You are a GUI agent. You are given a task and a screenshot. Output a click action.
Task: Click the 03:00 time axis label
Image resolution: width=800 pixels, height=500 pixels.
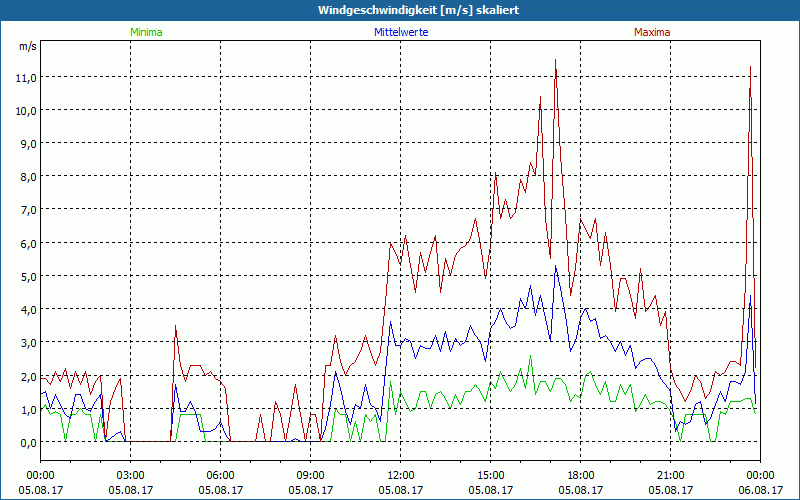[x=131, y=476]
